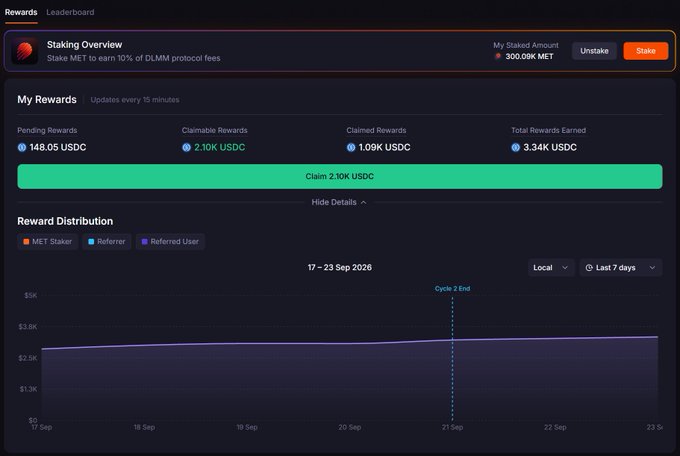Click orange MET Staker color swatch
The height and width of the screenshot is (456, 680).
tap(26, 242)
